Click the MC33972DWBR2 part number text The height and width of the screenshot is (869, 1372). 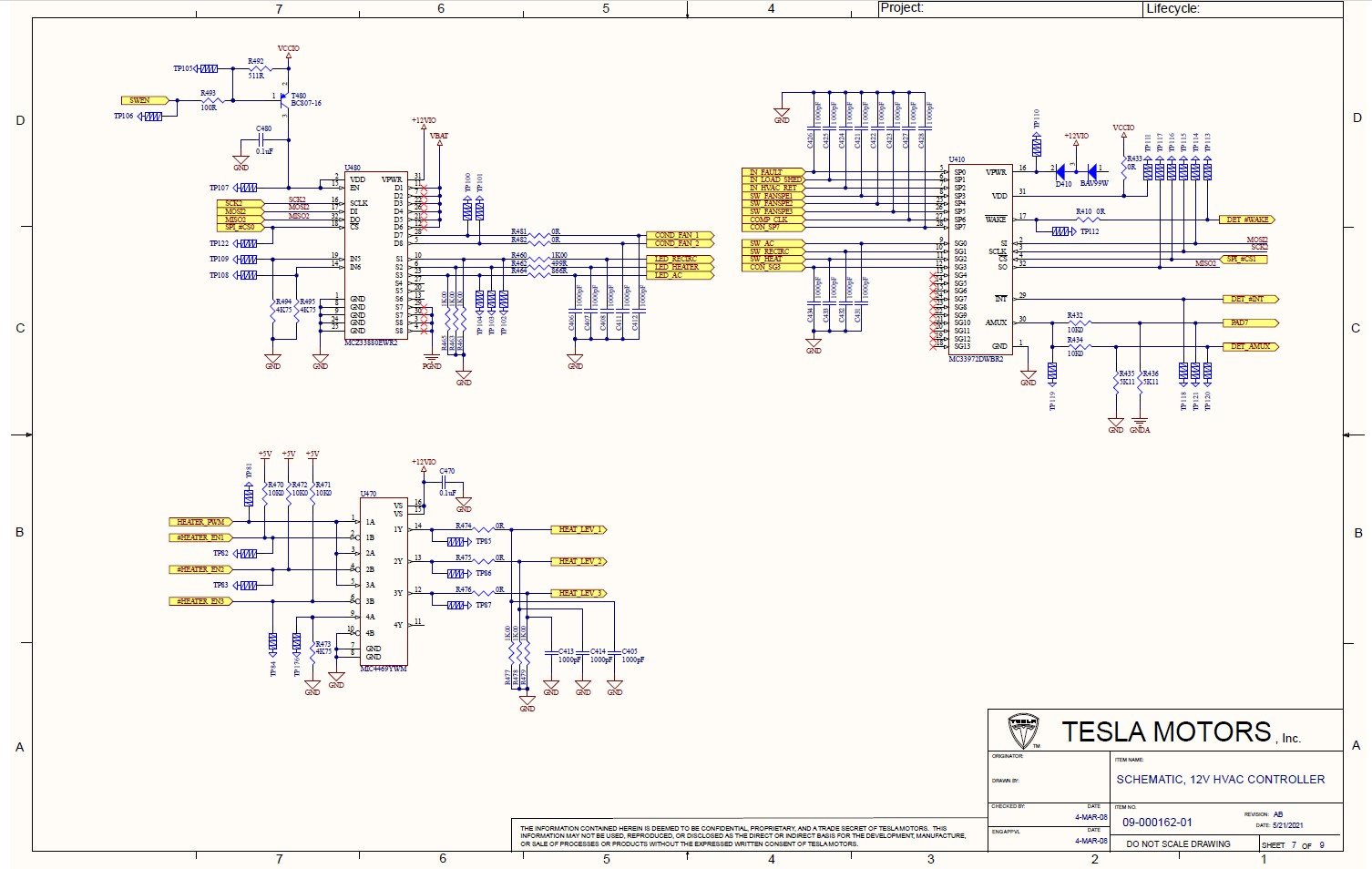click(x=976, y=359)
